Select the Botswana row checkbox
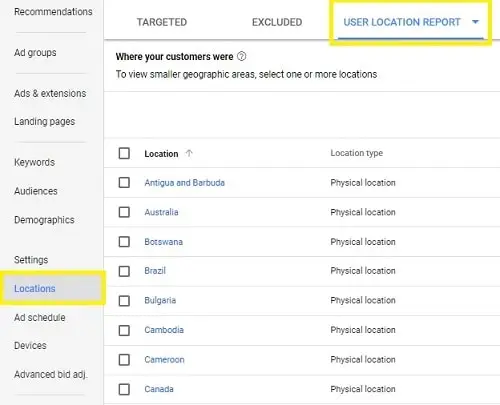This screenshot has width=500, height=405. pyautogui.click(x=124, y=242)
